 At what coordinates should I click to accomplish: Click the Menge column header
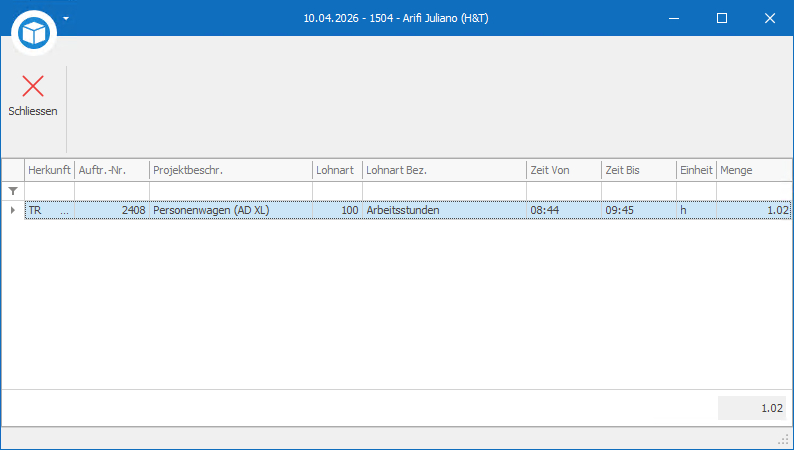point(755,170)
